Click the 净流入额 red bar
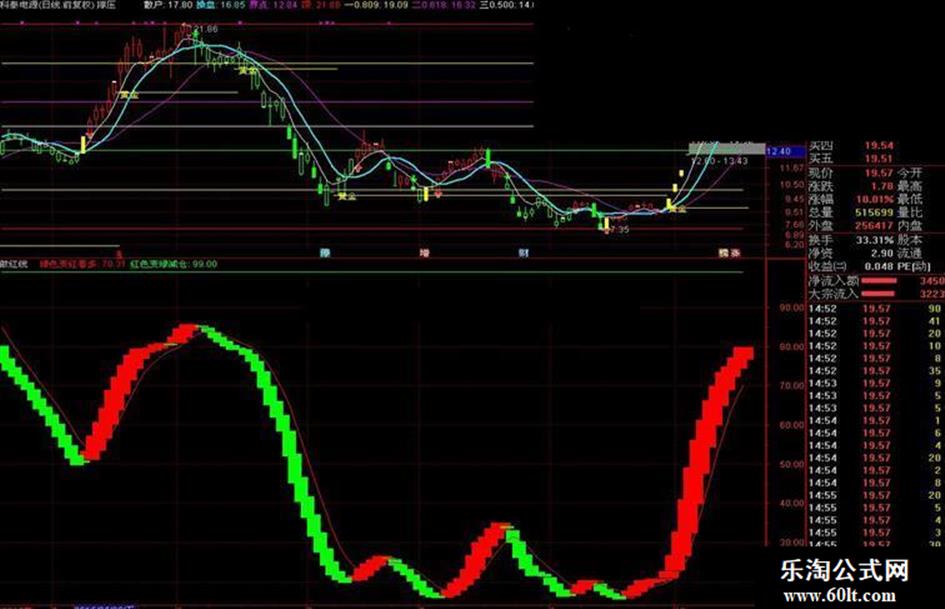Image resolution: width=945 pixels, height=609 pixels. 879,280
